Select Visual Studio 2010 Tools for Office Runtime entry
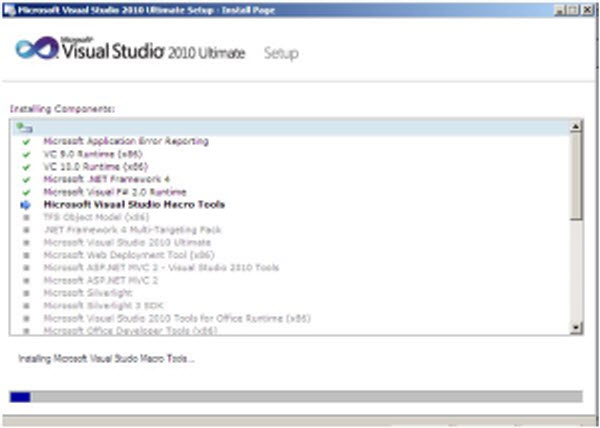The image size is (600, 428). click(x=177, y=318)
